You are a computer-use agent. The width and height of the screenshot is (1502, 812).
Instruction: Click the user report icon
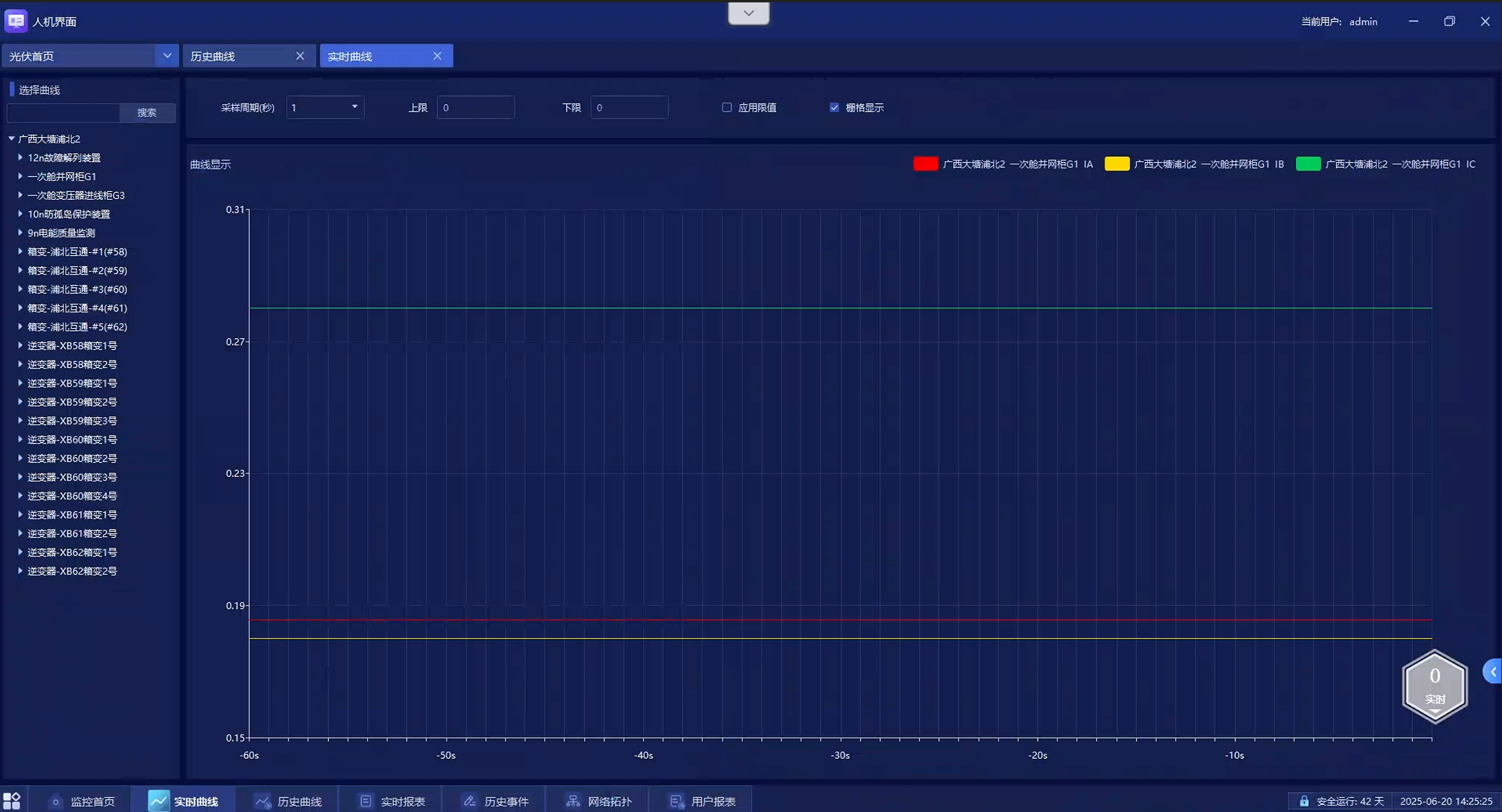[676, 801]
